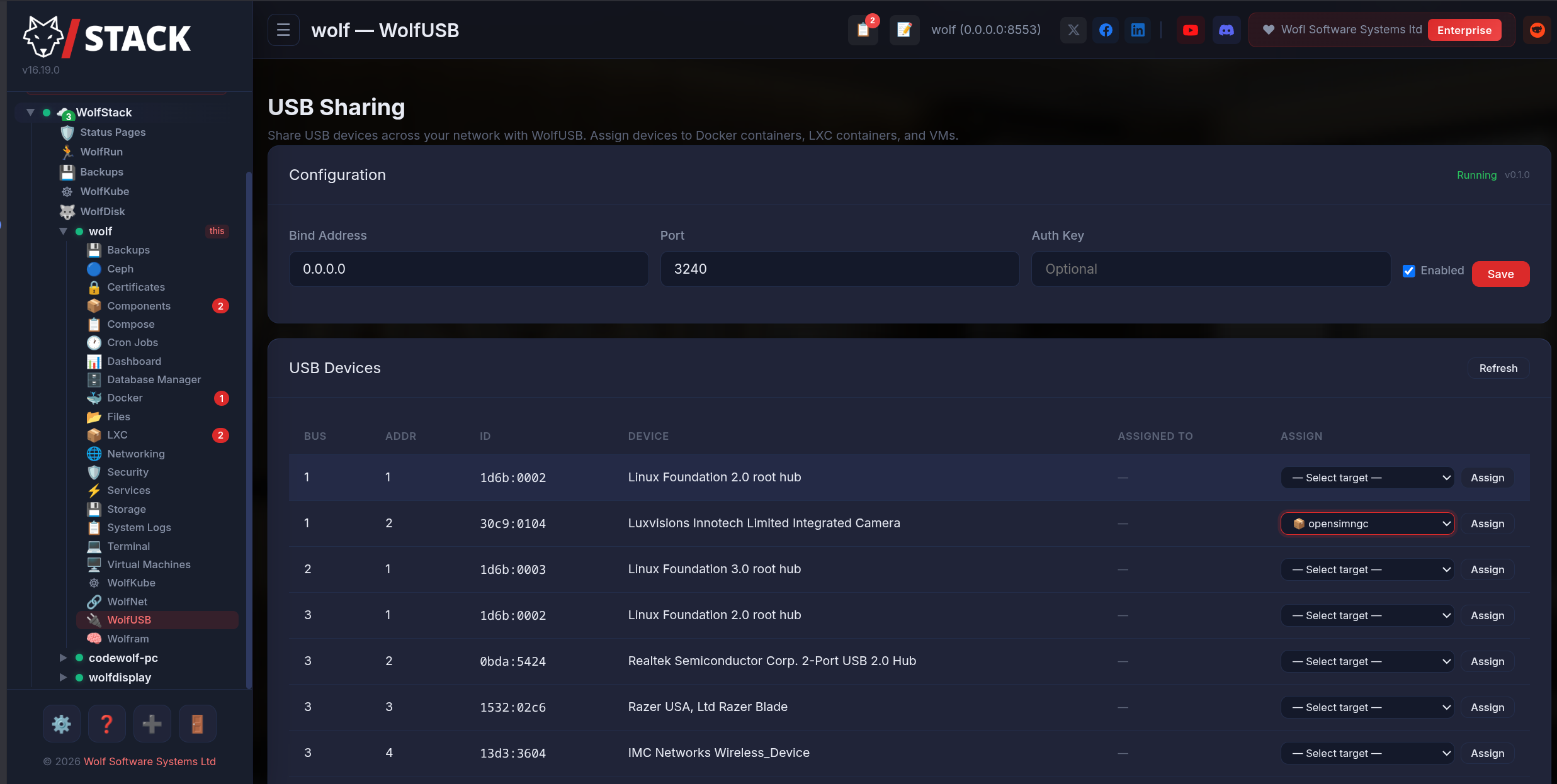Open Docker in the sidebar
The image size is (1557, 784).
click(125, 398)
